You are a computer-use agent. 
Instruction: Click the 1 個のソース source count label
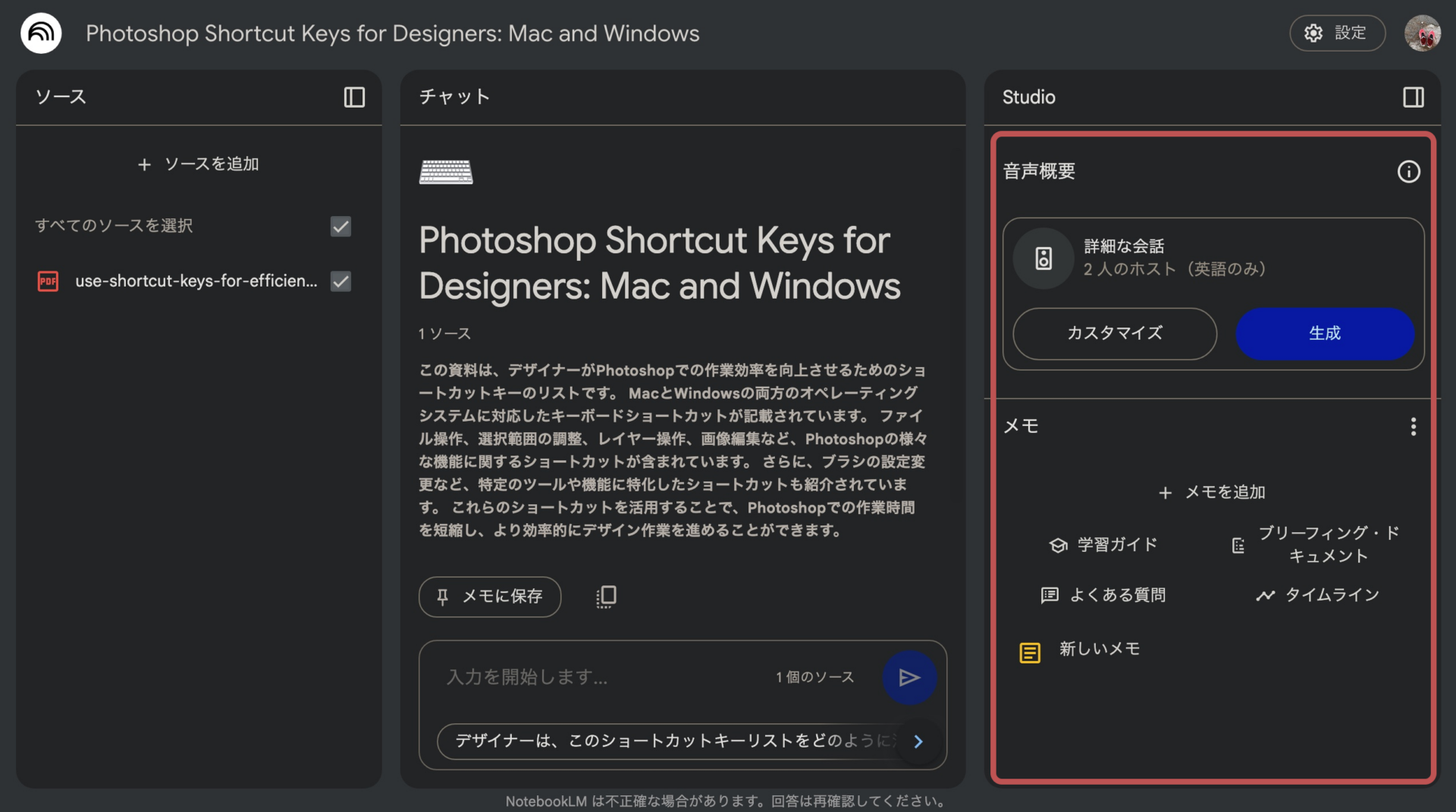pyautogui.click(x=814, y=677)
